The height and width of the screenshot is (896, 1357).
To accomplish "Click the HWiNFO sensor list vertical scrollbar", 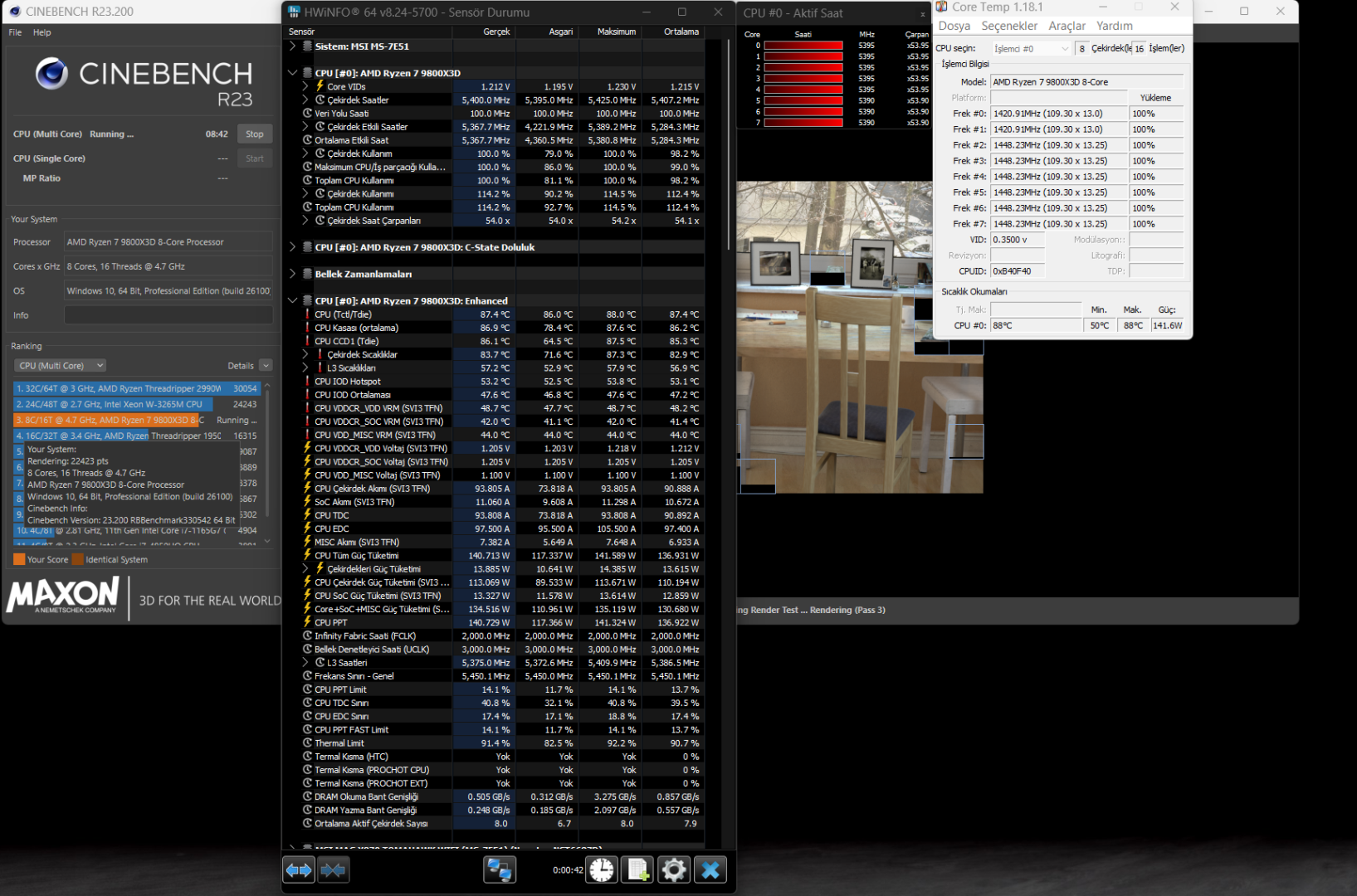I will coord(730,145).
